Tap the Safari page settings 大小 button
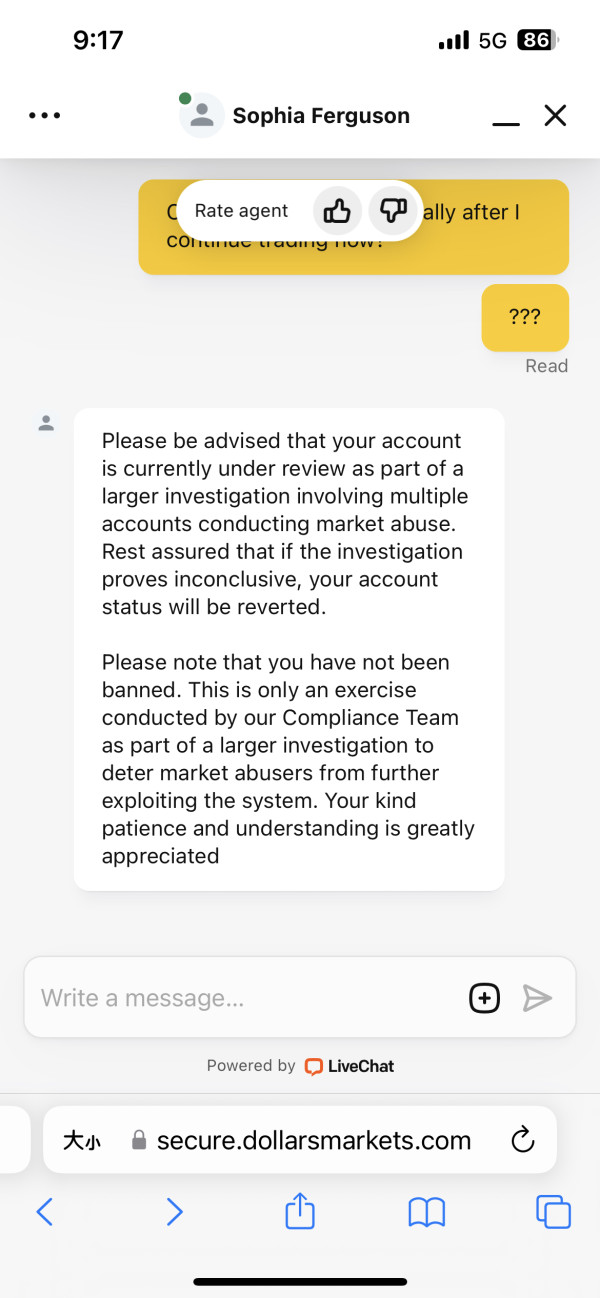 pos(81,1140)
